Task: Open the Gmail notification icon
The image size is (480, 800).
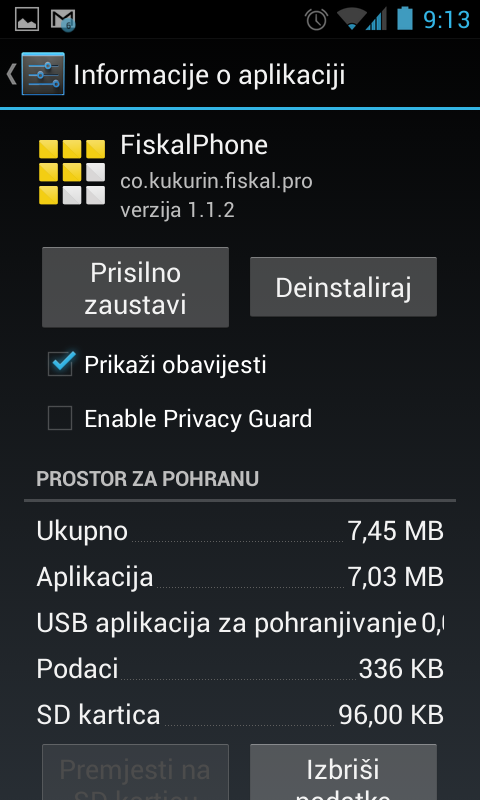Action: point(63,20)
